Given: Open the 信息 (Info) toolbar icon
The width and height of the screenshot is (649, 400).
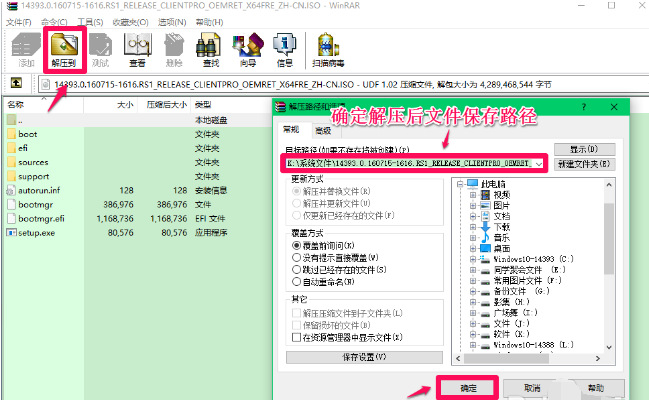Looking at the screenshot, I should pos(284,49).
